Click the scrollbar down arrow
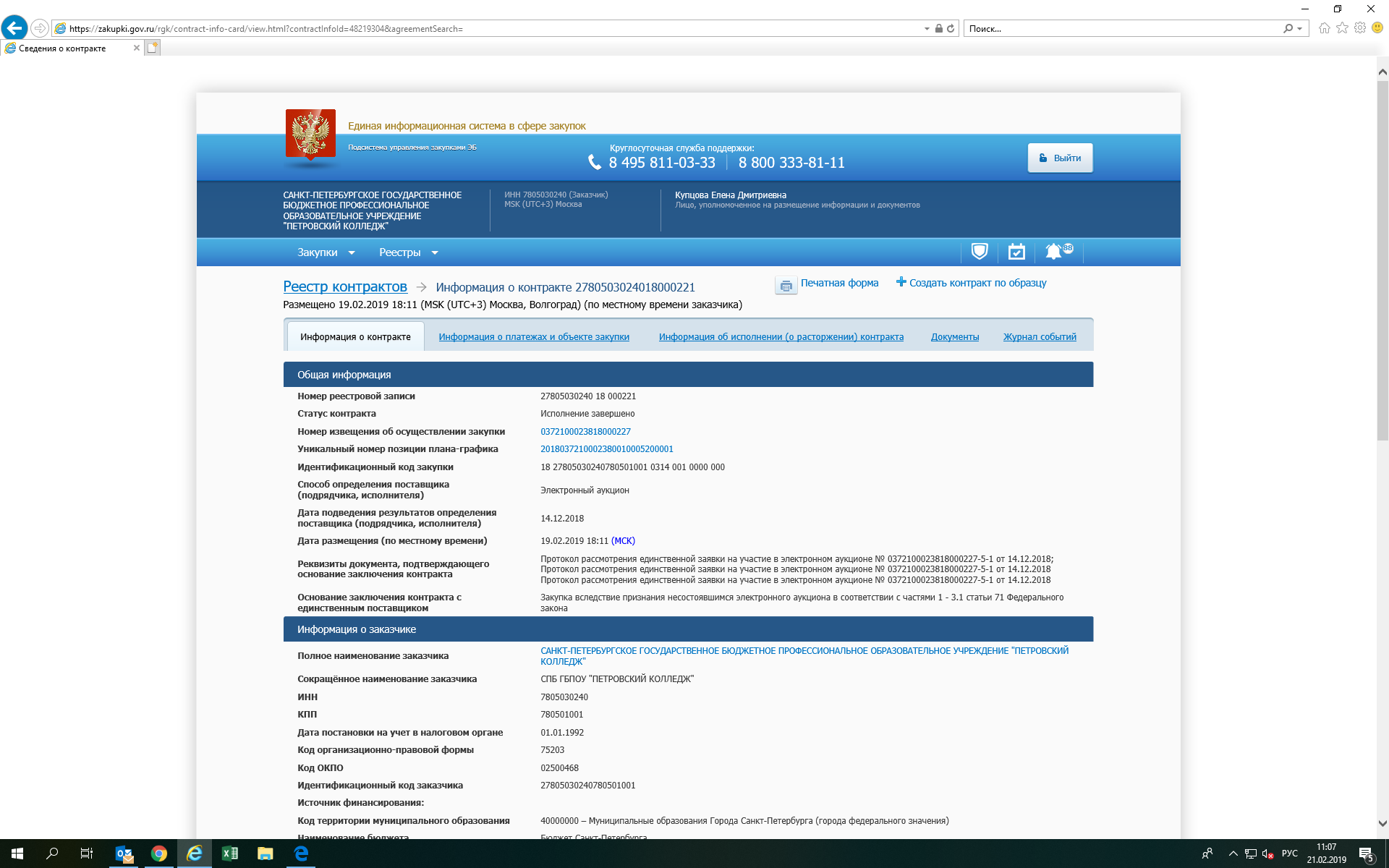 [1382, 823]
